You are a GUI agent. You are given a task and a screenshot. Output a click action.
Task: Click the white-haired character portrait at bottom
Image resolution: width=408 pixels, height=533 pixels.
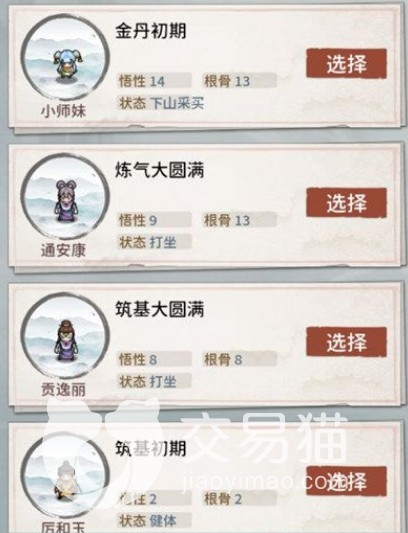(x=65, y=476)
